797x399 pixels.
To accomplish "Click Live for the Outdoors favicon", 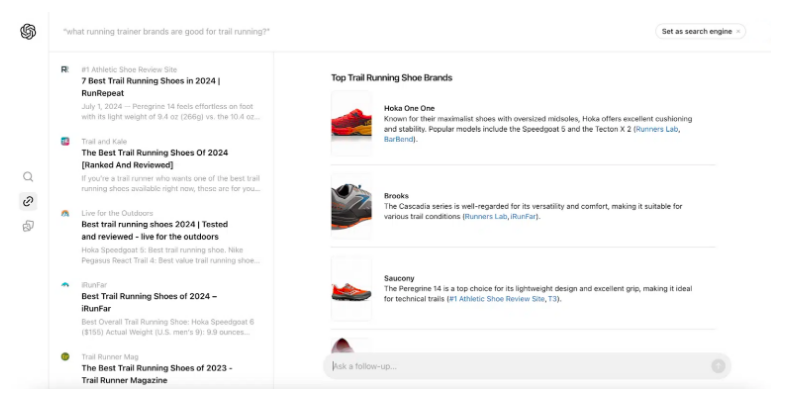I will 65,213.
